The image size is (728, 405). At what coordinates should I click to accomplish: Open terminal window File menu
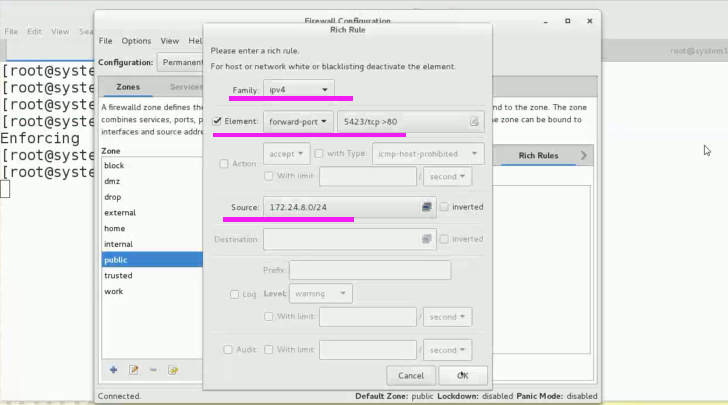tap(11, 32)
